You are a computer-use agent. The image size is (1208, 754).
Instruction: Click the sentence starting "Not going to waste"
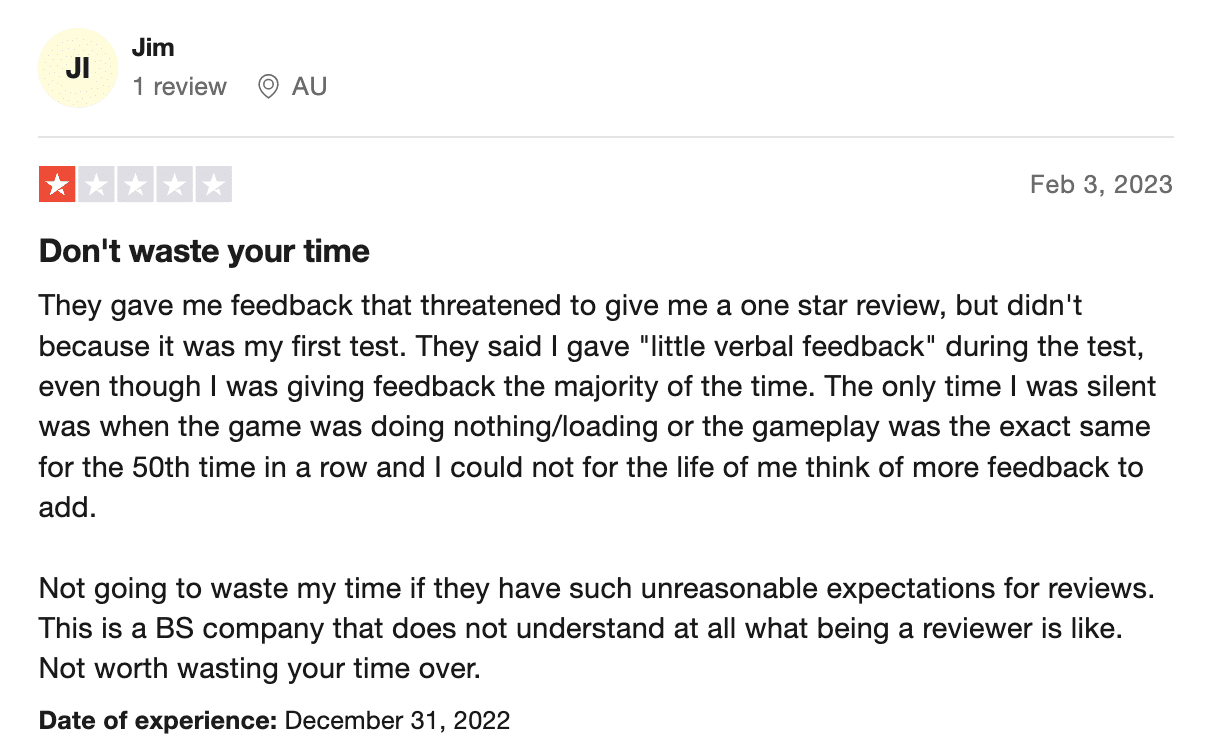tap(597, 588)
